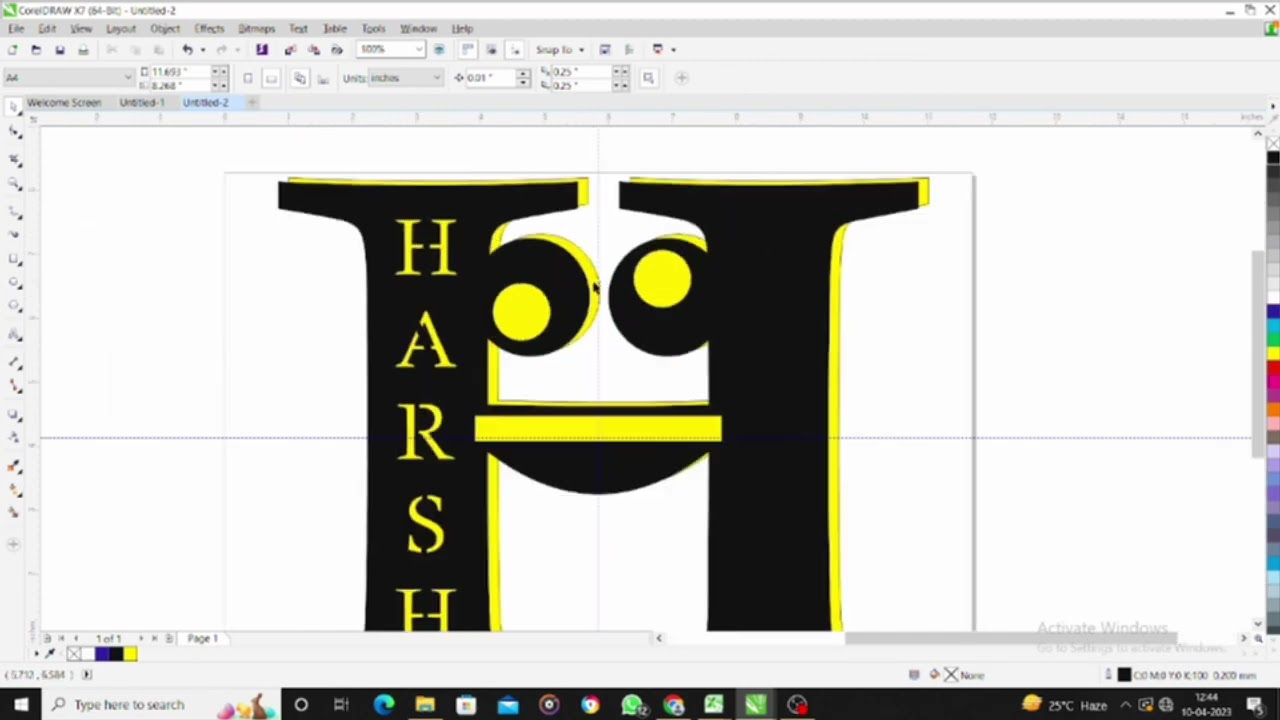
Task: Click the page width input field
Action: coord(178,72)
